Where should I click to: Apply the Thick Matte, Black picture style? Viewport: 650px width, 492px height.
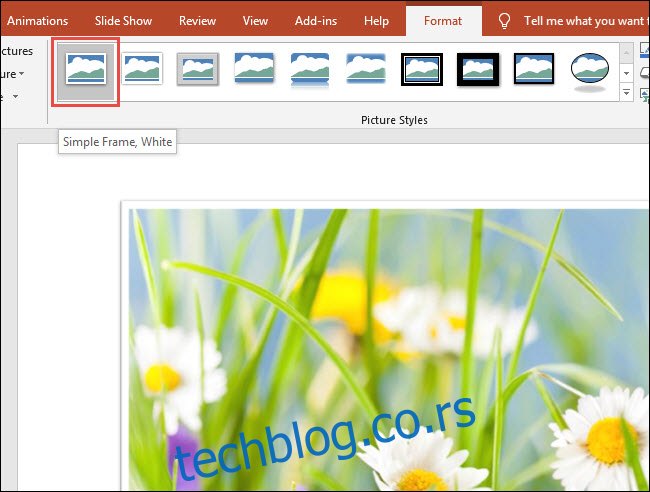(478, 69)
